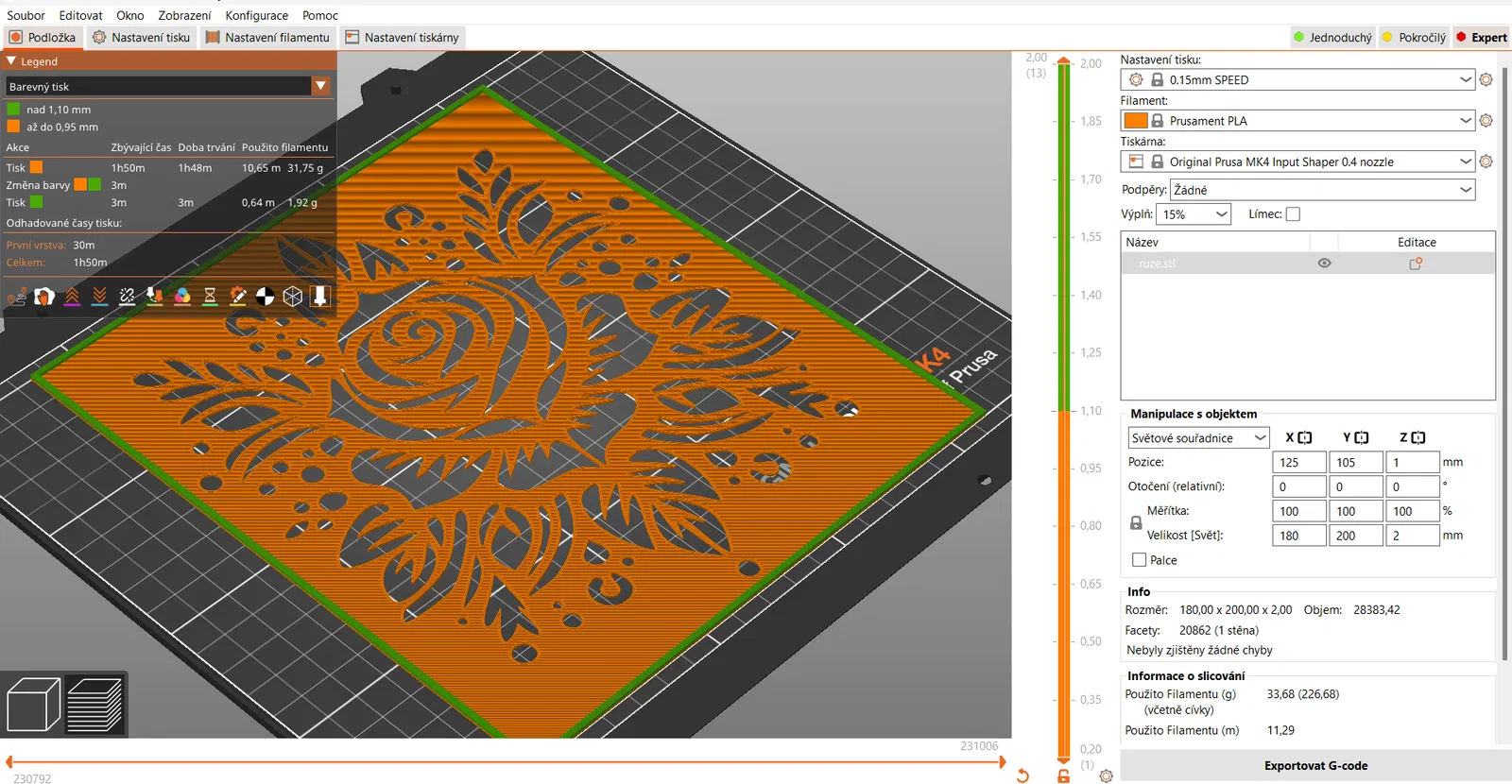Toggle visibility eye for ruze.stl
This screenshot has width=1512, height=784.
pyautogui.click(x=1324, y=264)
